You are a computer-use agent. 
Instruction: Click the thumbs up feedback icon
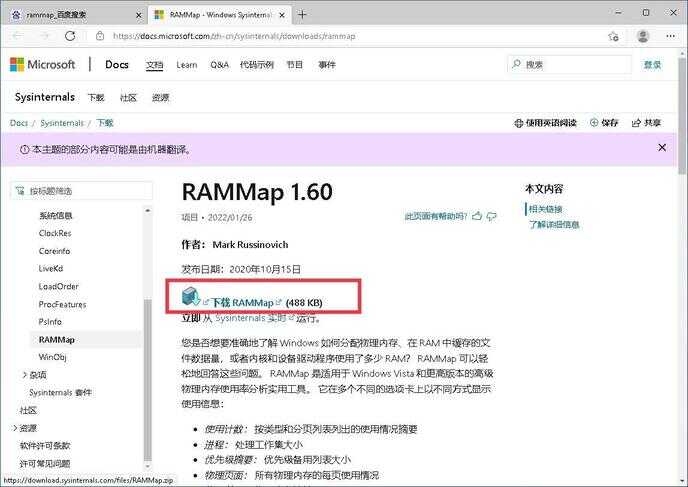coord(477,216)
